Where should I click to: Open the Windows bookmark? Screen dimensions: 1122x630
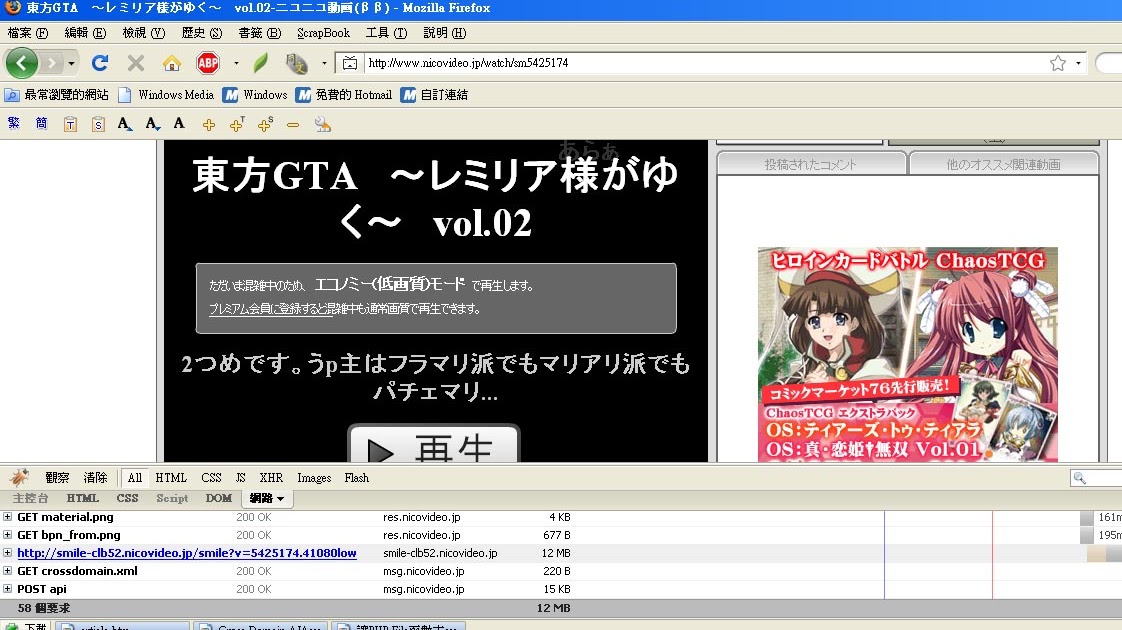click(255, 94)
